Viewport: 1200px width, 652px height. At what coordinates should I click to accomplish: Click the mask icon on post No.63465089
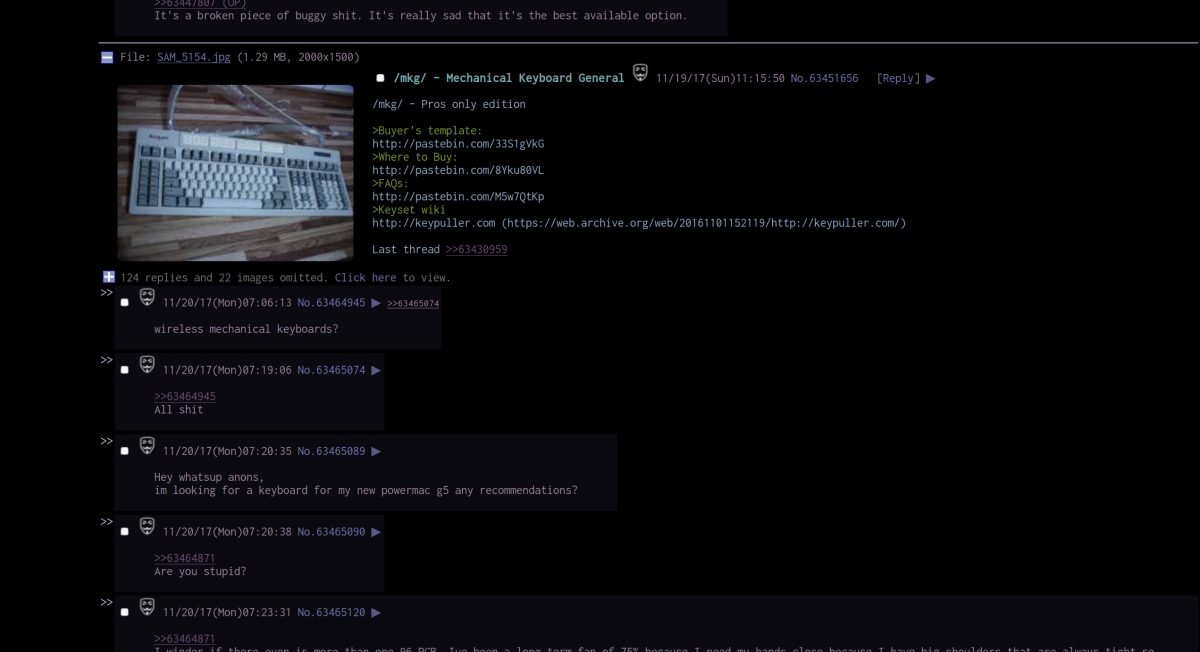(147, 446)
